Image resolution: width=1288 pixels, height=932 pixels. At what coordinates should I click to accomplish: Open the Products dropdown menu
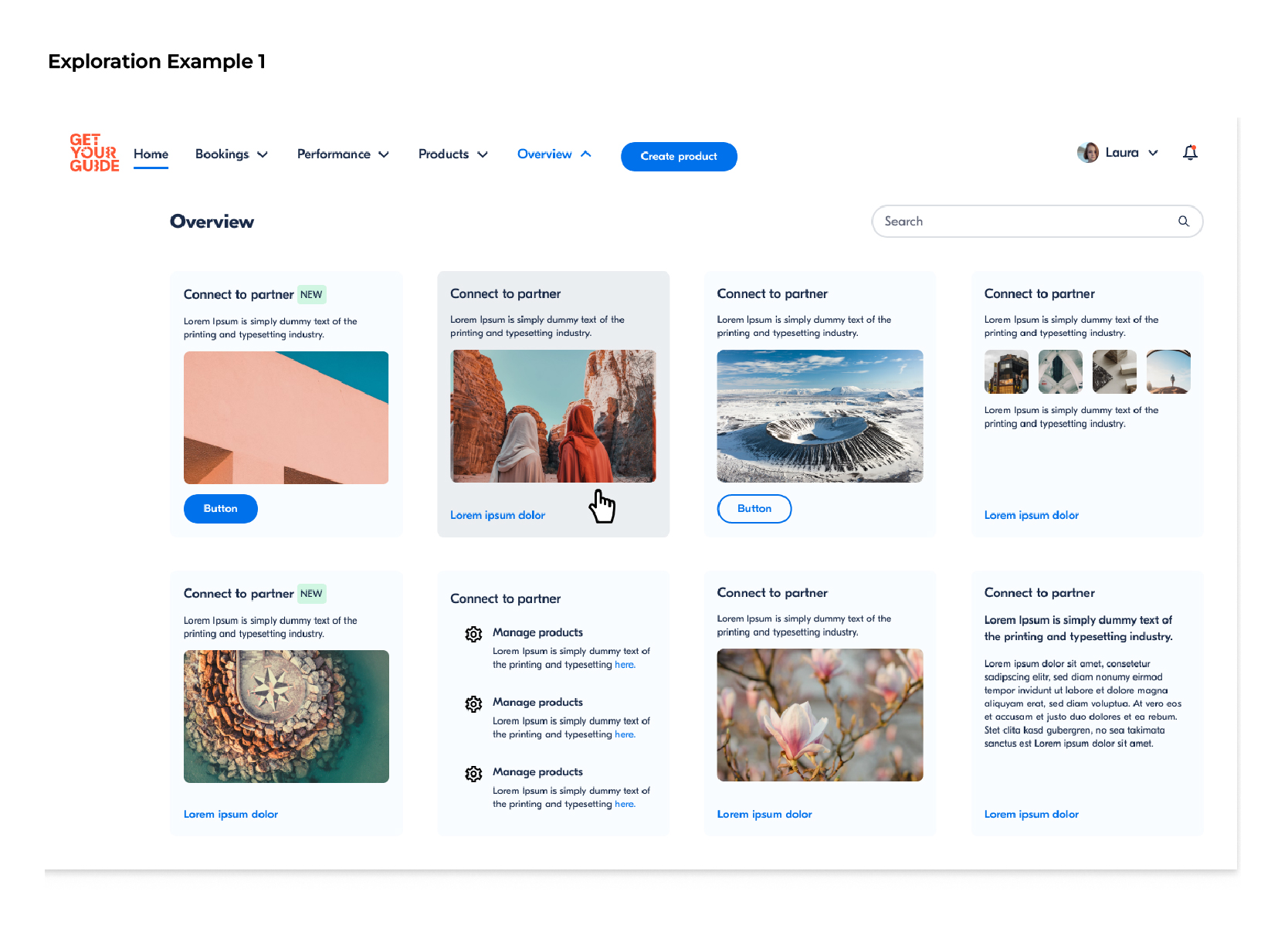[x=452, y=154]
